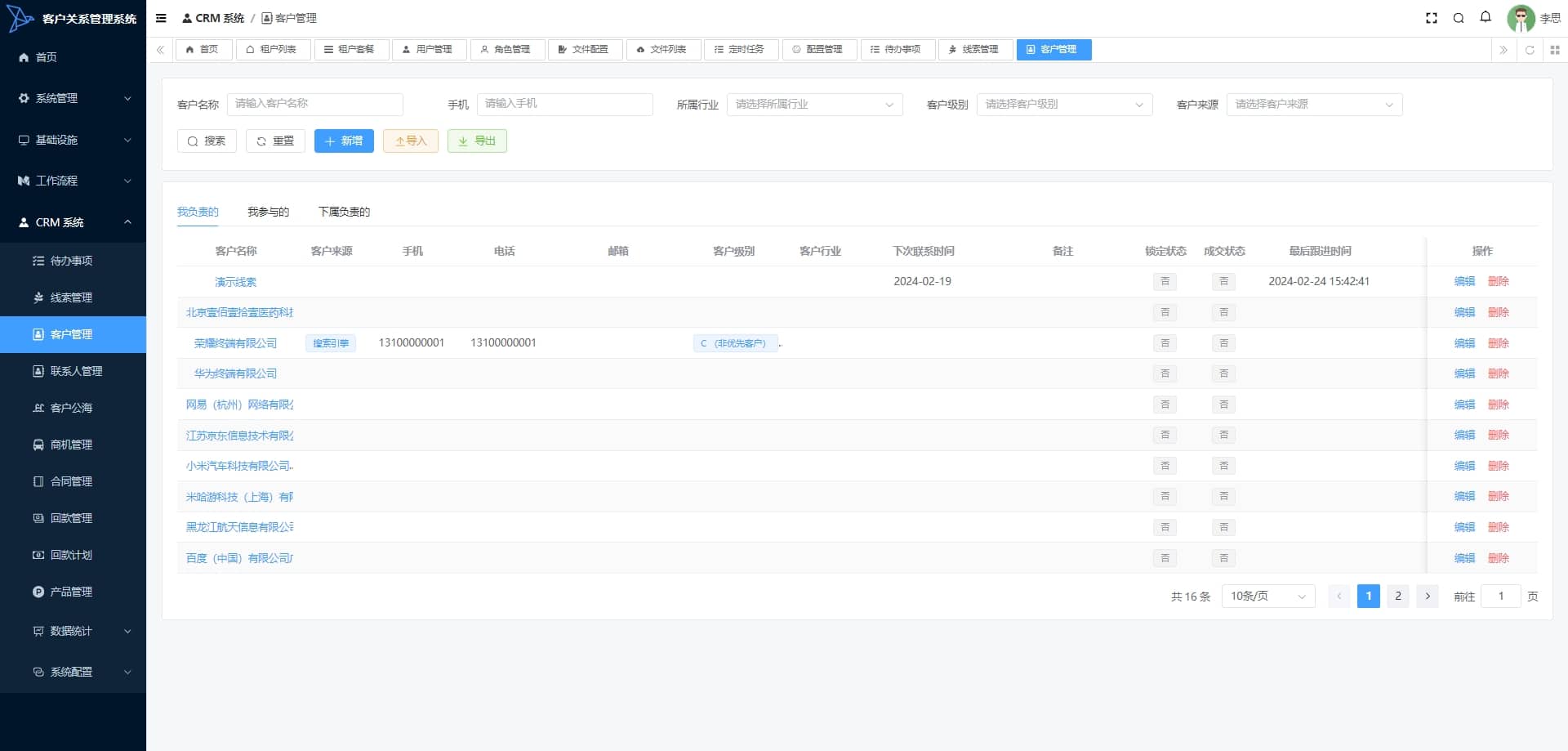
Task: Open the 荣耀终端有限公司 customer link
Action: pyautogui.click(x=235, y=343)
